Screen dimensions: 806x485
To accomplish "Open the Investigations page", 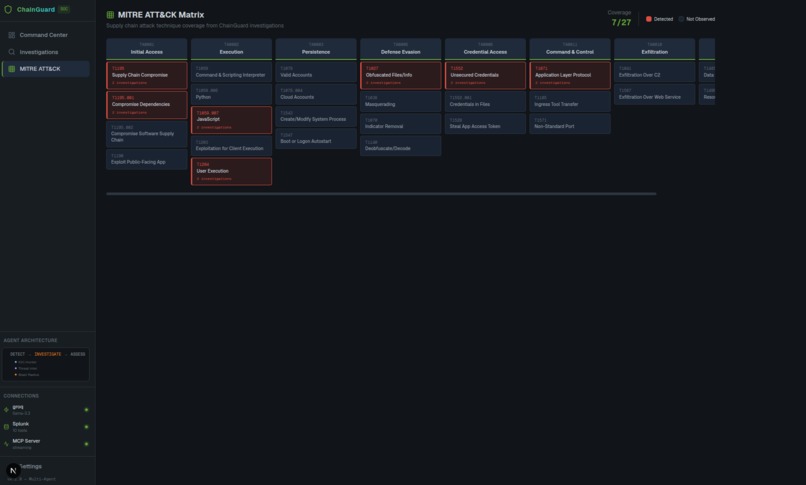I will (x=46, y=52).
